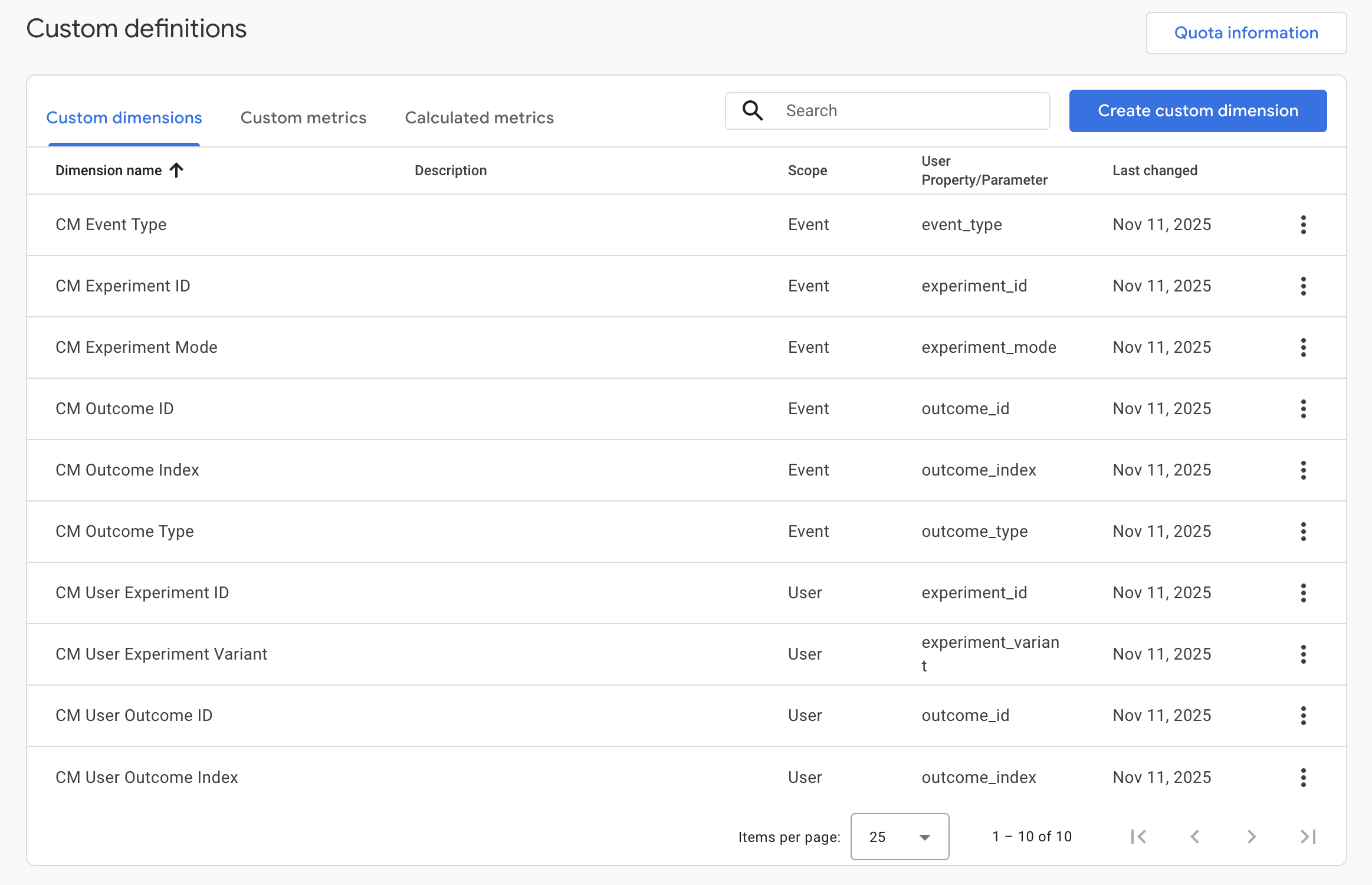Click Create custom dimension button
The height and width of the screenshot is (885, 1372).
click(x=1197, y=111)
